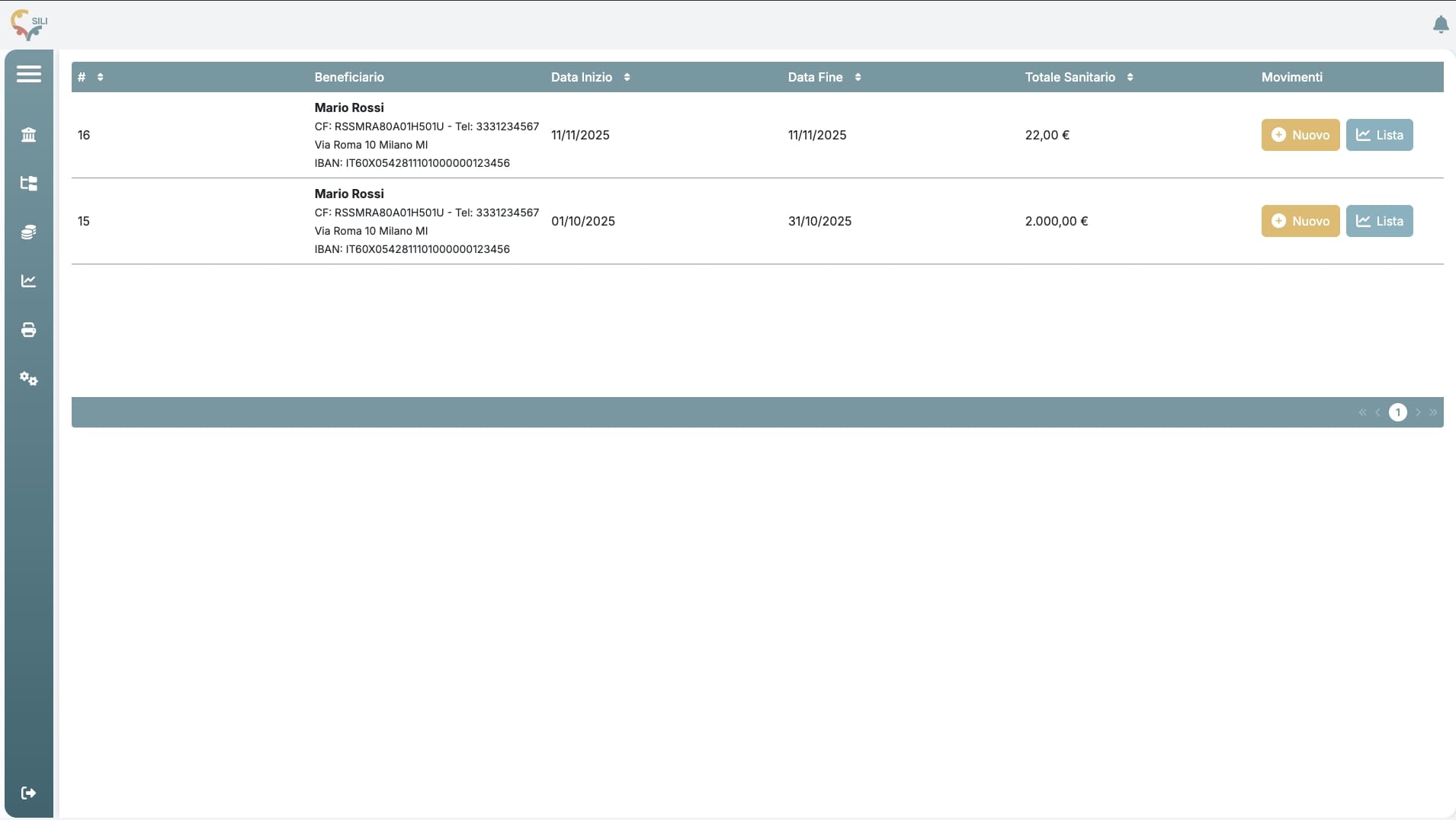
Task: Select page 1 in pagination
Action: 1397,412
